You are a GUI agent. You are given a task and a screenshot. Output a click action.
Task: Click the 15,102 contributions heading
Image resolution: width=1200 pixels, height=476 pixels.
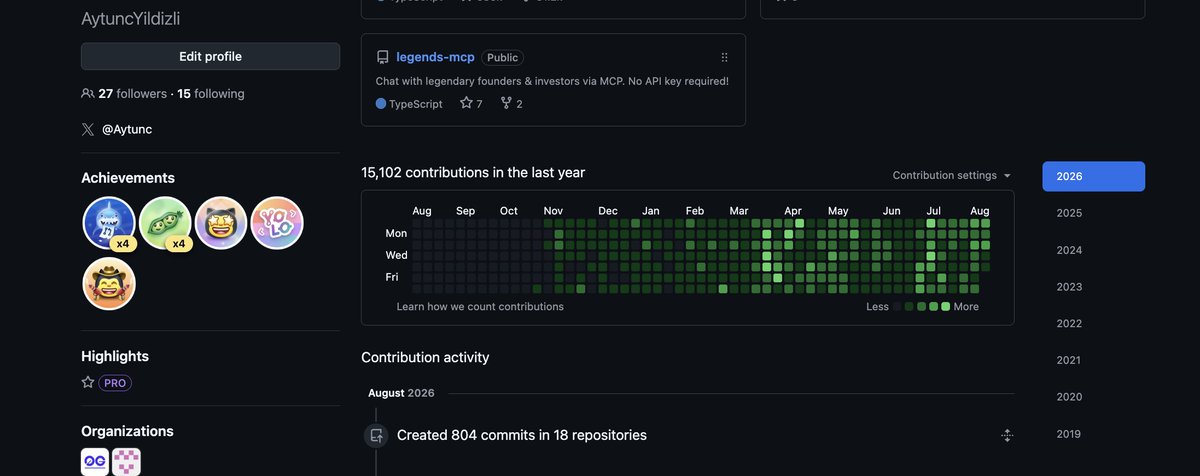coord(473,172)
